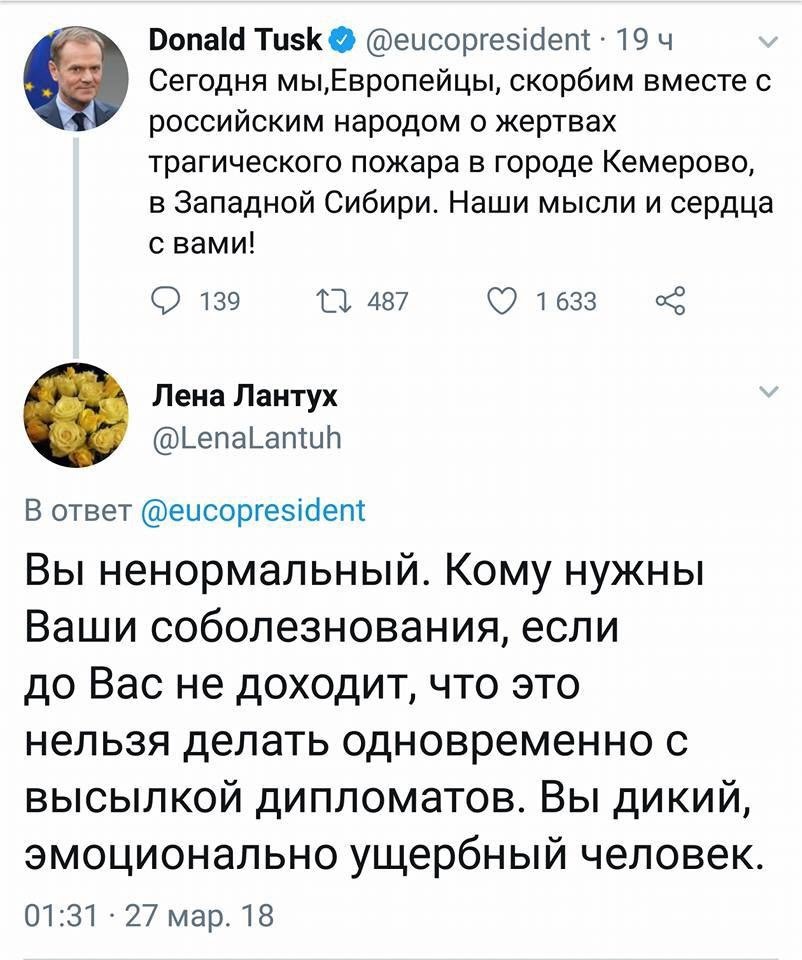Open Лена Лантух's yellow roses avatar

click(76, 414)
